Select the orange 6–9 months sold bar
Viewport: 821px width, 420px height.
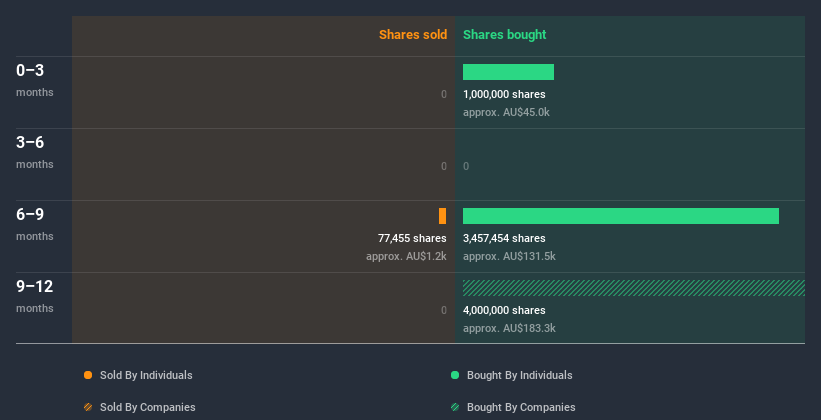point(442,216)
